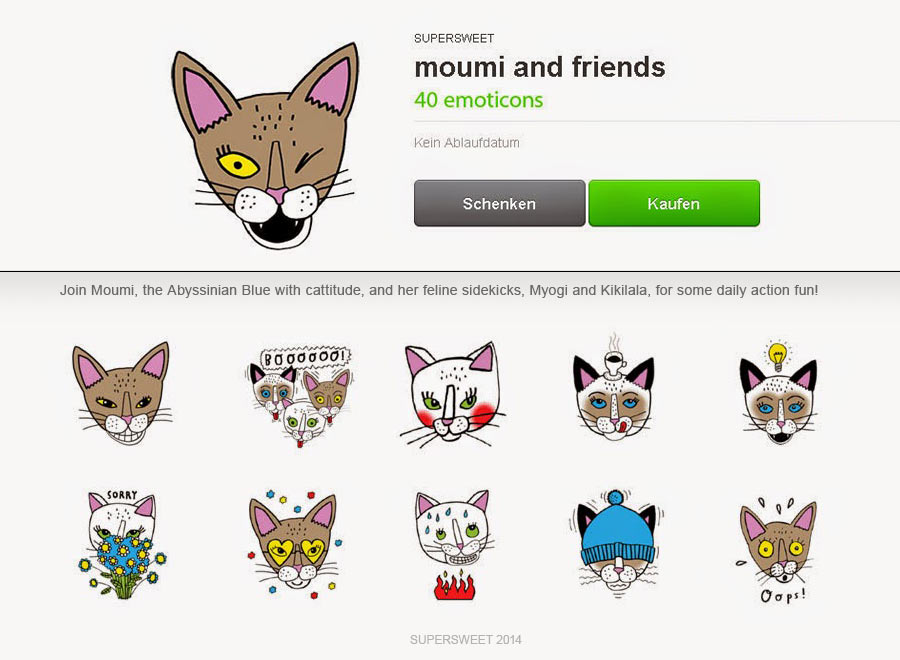The height and width of the screenshot is (660, 900).
Task: Choose the blushing white cat sticker
Action: [452, 395]
